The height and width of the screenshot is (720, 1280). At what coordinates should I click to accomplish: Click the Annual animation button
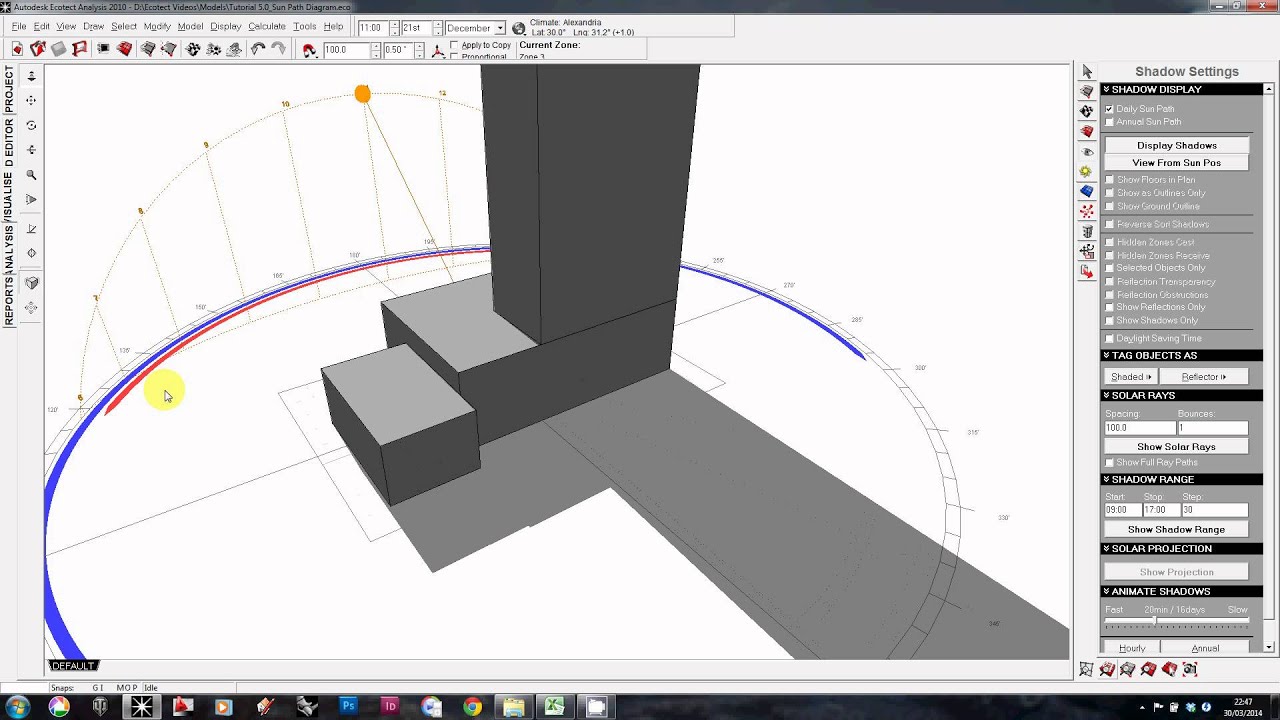1205,648
